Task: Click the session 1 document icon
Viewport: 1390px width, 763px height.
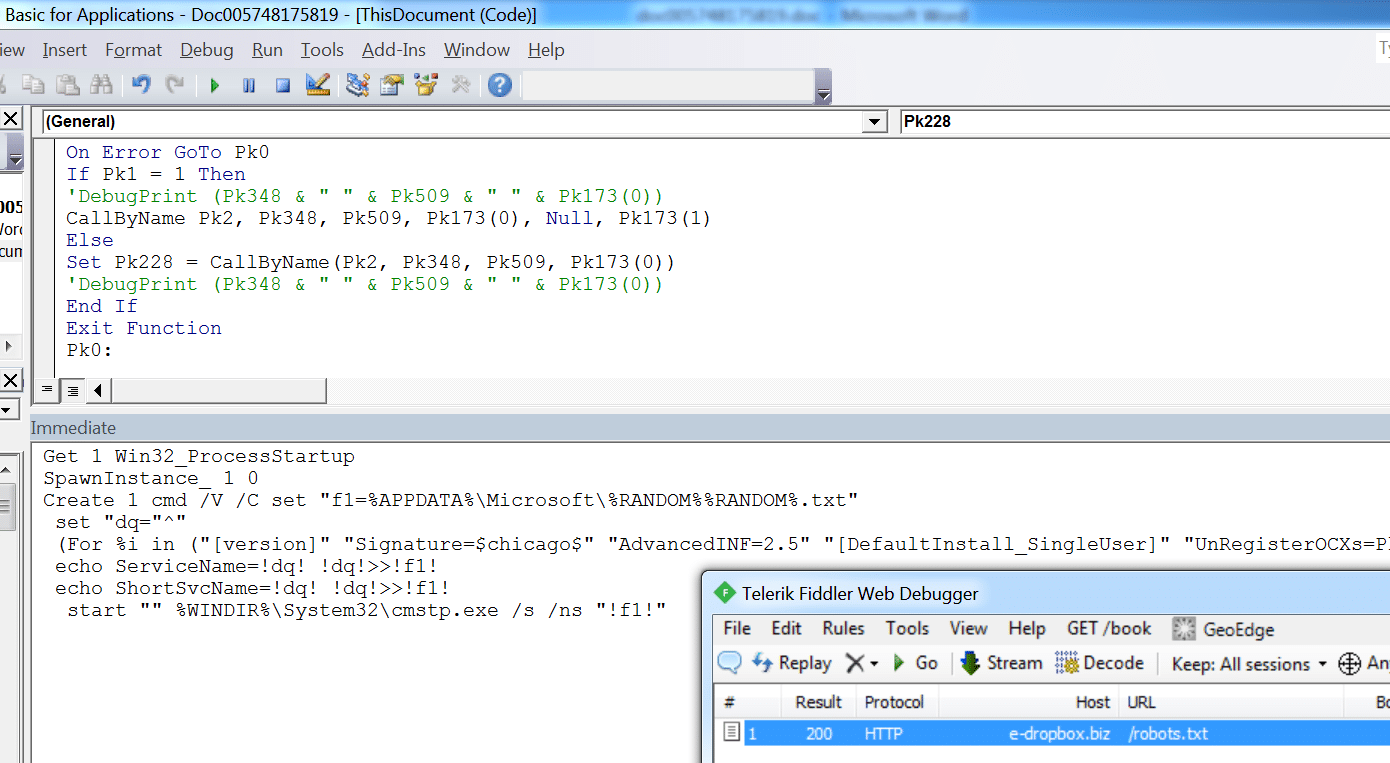Action: click(x=732, y=733)
